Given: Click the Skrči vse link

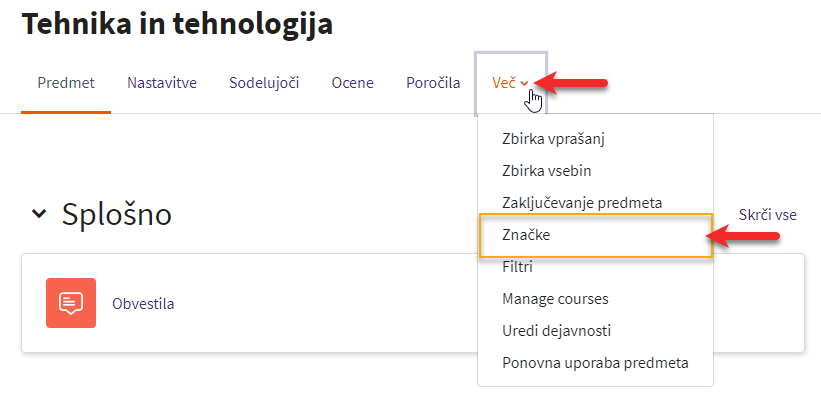Looking at the screenshot, I should (768, 214).
